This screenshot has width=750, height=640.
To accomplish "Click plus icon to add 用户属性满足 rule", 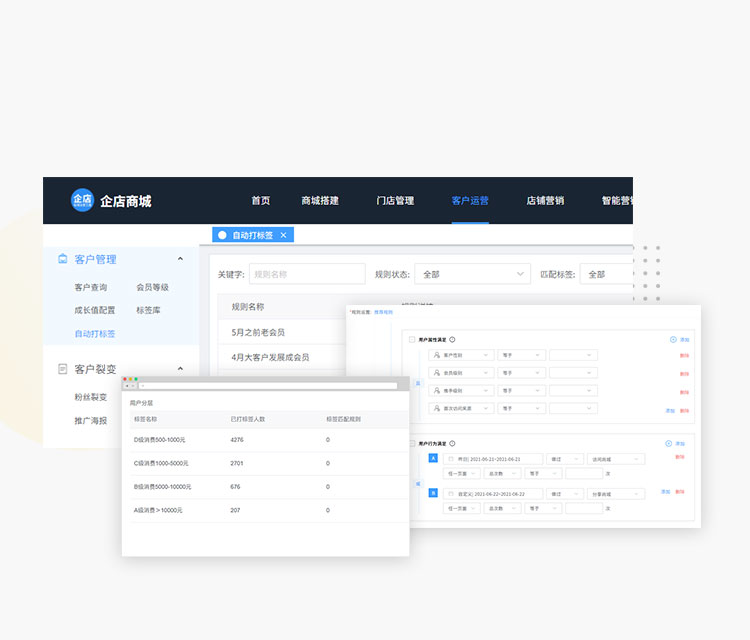I will click(673, 340).
